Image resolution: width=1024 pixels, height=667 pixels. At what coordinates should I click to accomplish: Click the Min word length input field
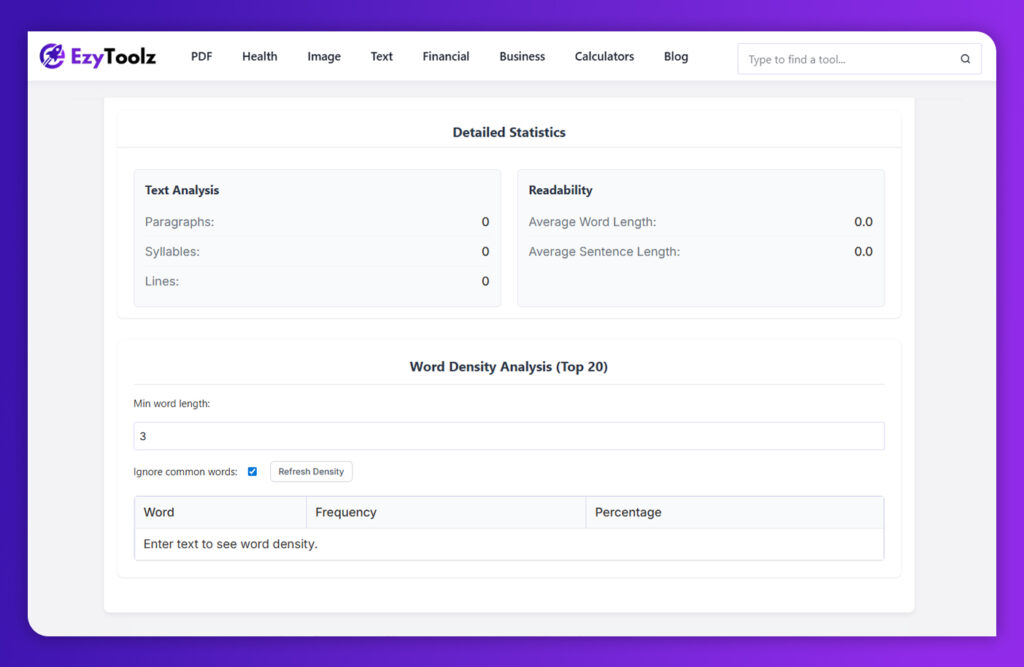(x=509, y=435)
